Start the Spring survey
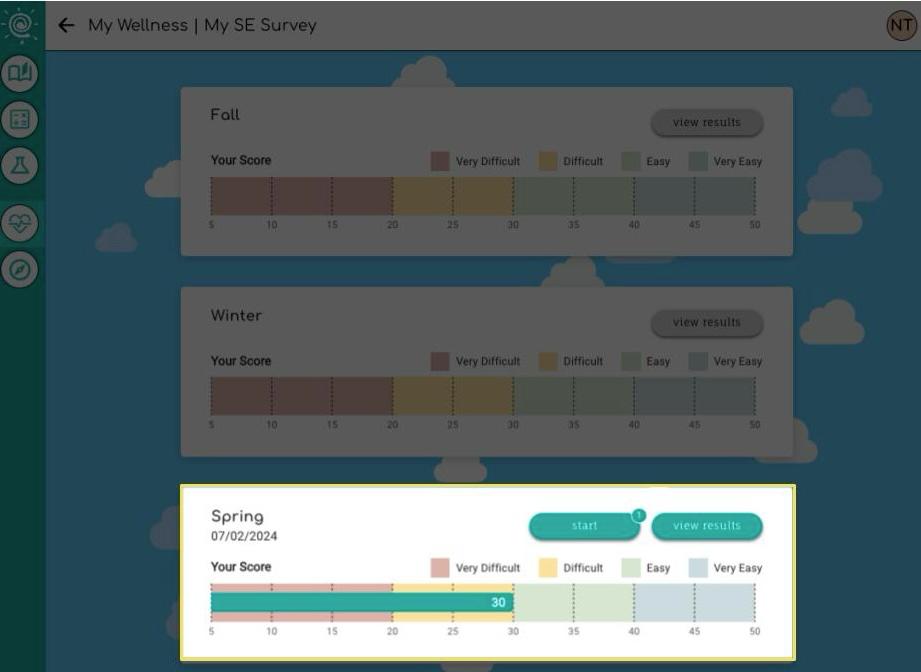Screen dimensions: 921x672 [583, 524]
